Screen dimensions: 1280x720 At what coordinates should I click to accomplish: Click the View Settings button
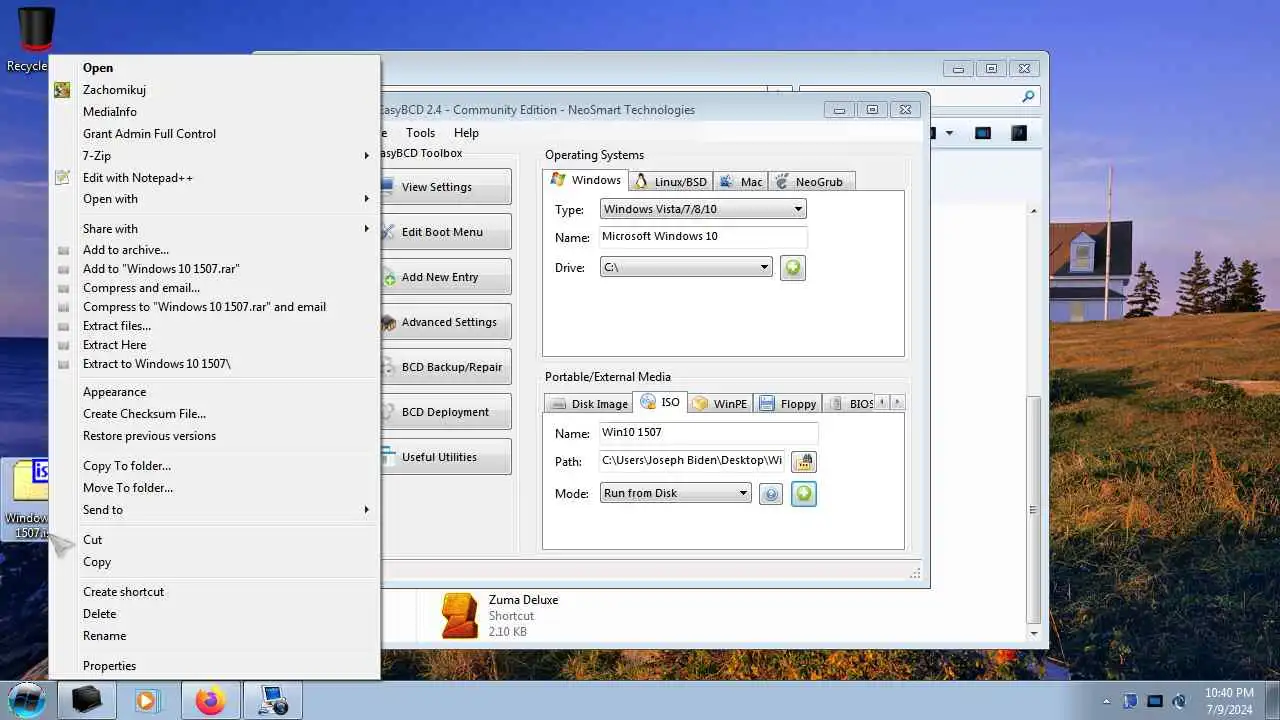coord(446,187)
